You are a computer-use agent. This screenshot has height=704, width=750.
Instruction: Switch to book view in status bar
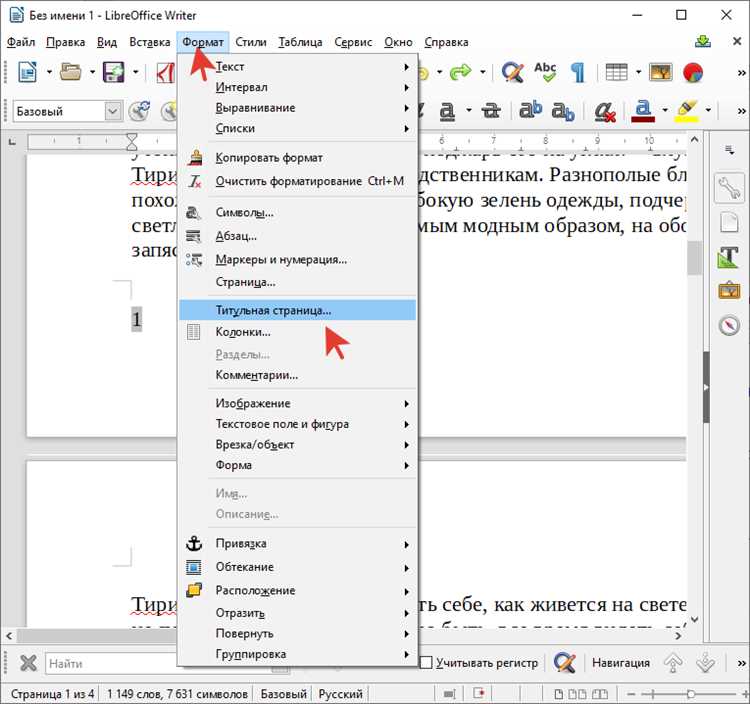tap(600, 693)
